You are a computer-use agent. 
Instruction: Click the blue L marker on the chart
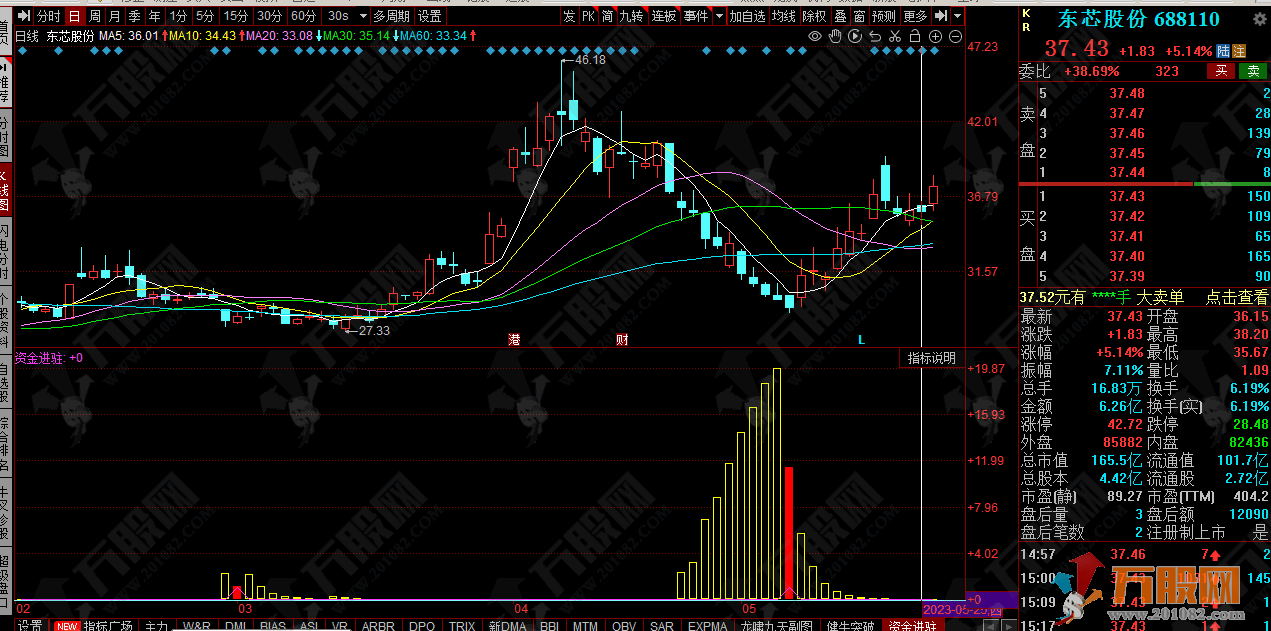(x=861, y=340)
